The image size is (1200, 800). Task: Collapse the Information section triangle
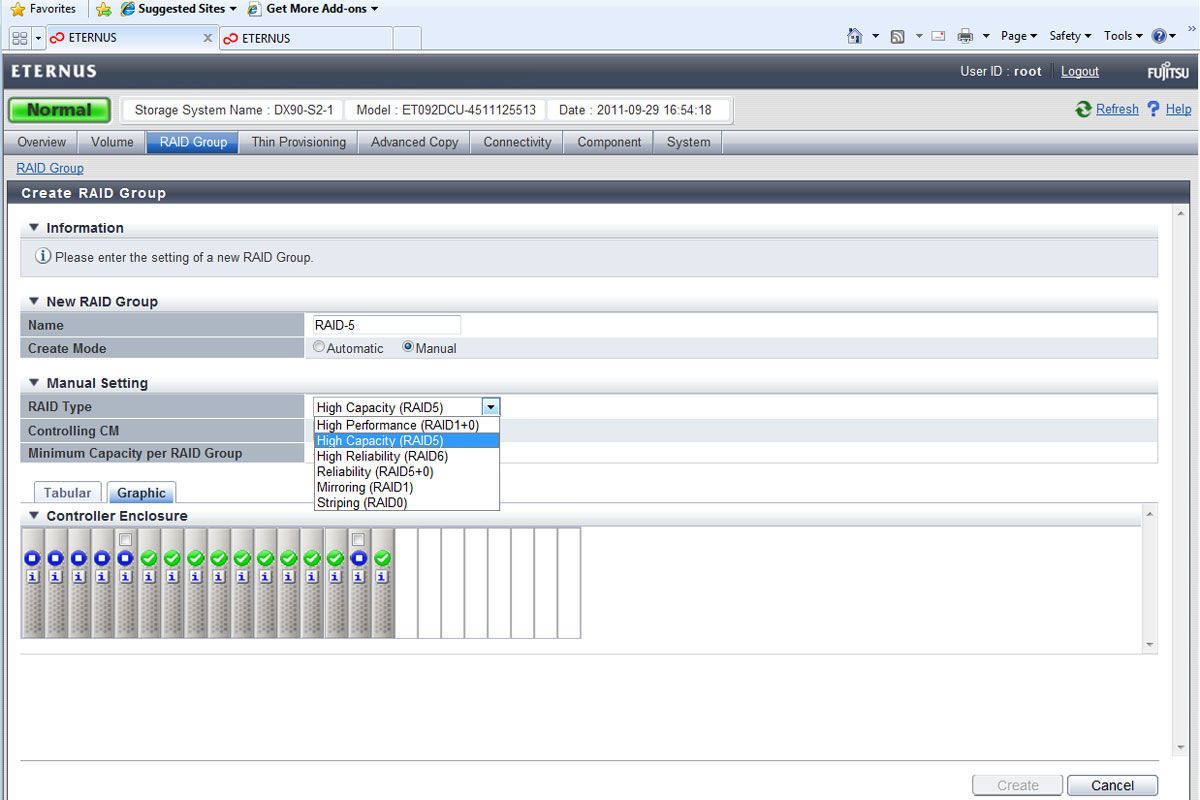point(34,227)
